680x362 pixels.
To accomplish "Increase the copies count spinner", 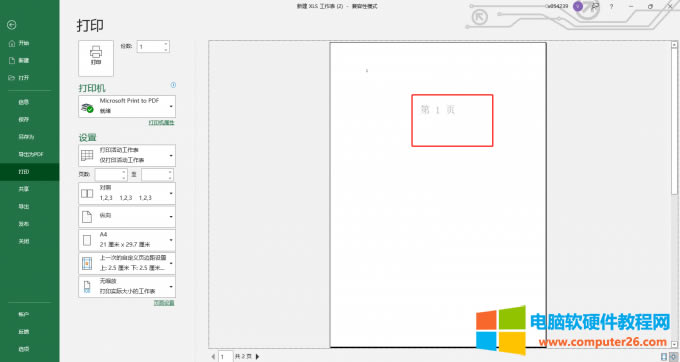I will click(166, 44).
